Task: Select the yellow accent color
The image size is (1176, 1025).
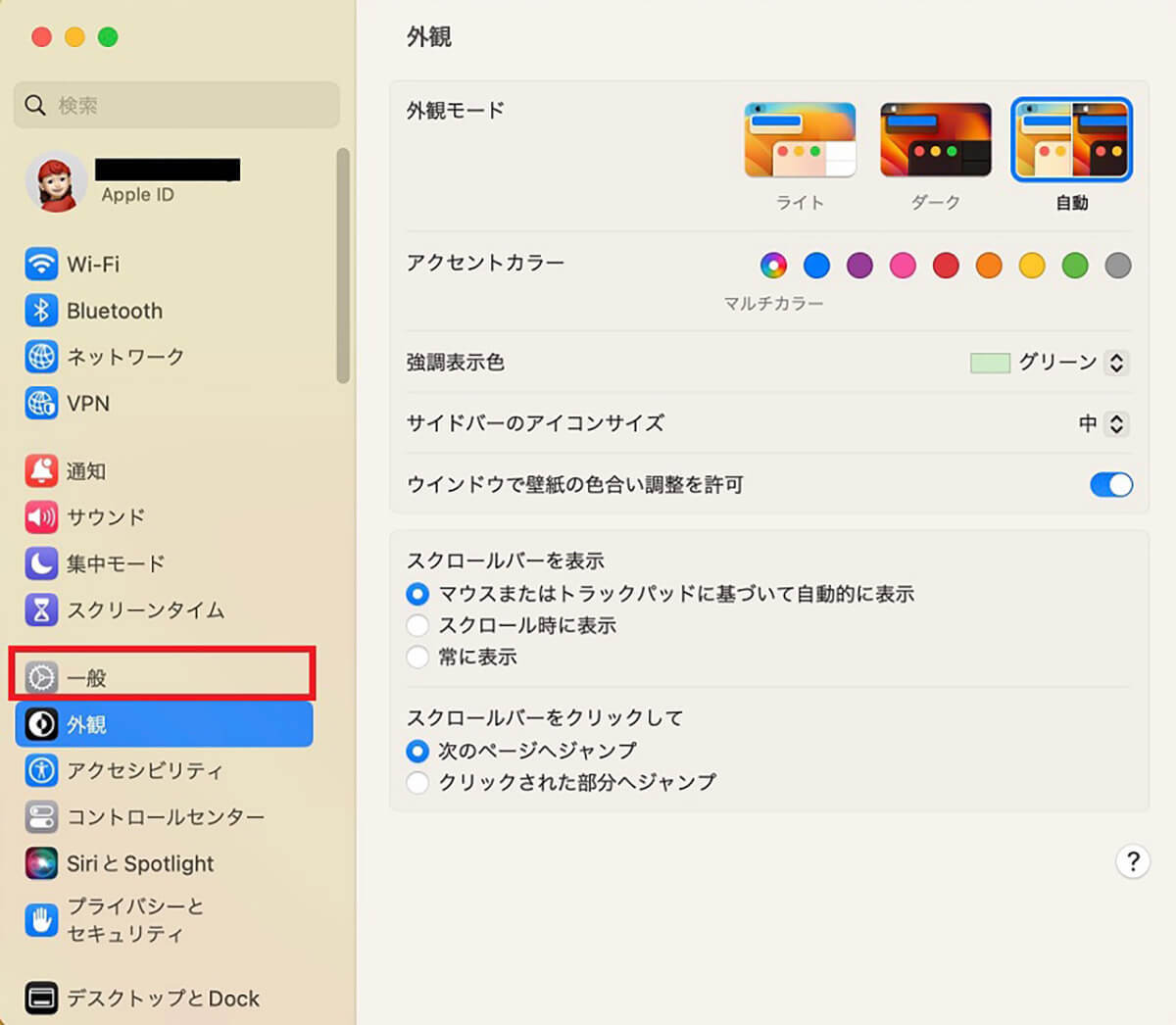Action: 1032,265
